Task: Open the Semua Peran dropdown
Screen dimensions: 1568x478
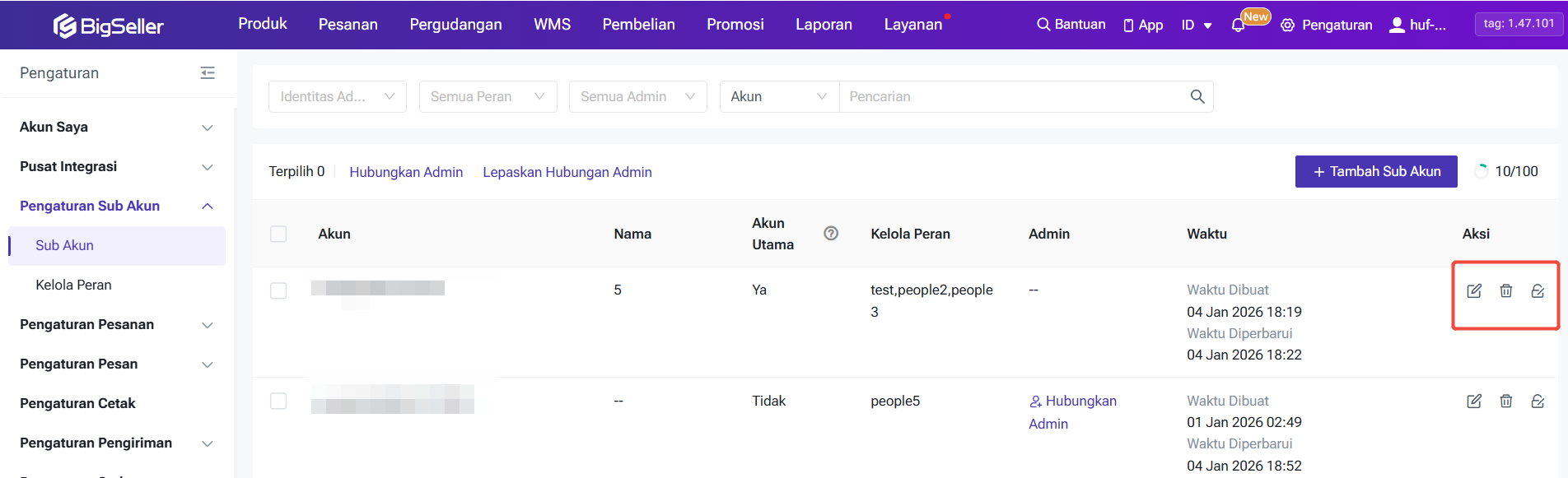Action: click(488, 96)
